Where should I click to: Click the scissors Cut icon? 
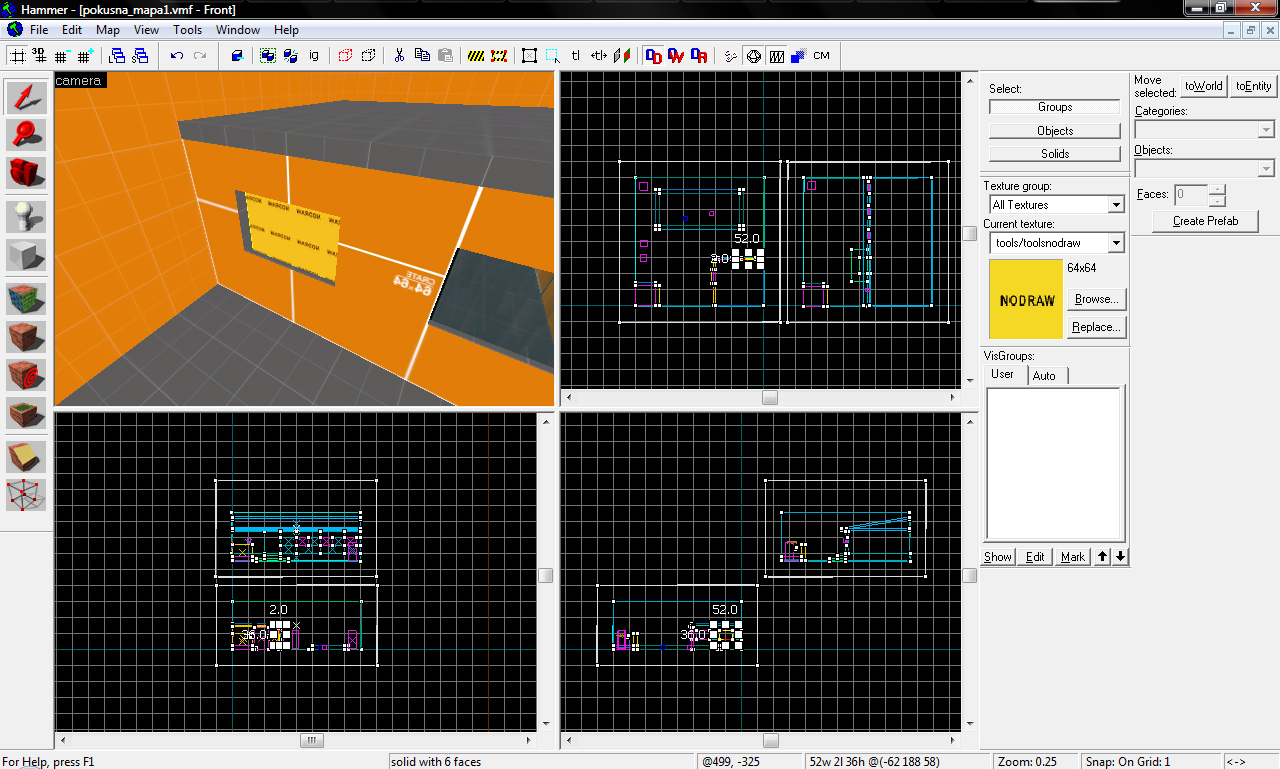[x=398, y=56]
